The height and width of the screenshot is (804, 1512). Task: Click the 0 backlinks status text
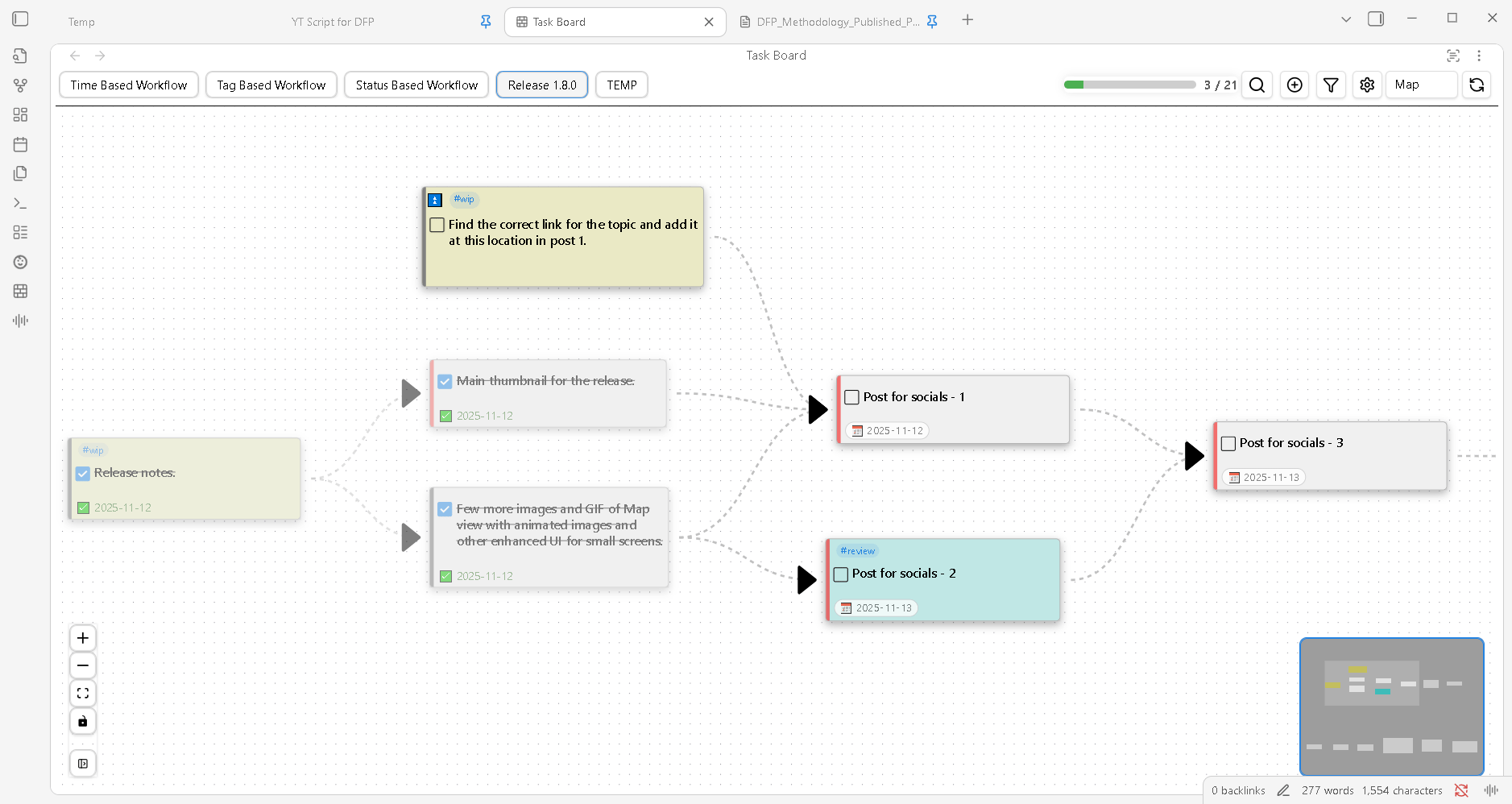(x=1238, y=790)
